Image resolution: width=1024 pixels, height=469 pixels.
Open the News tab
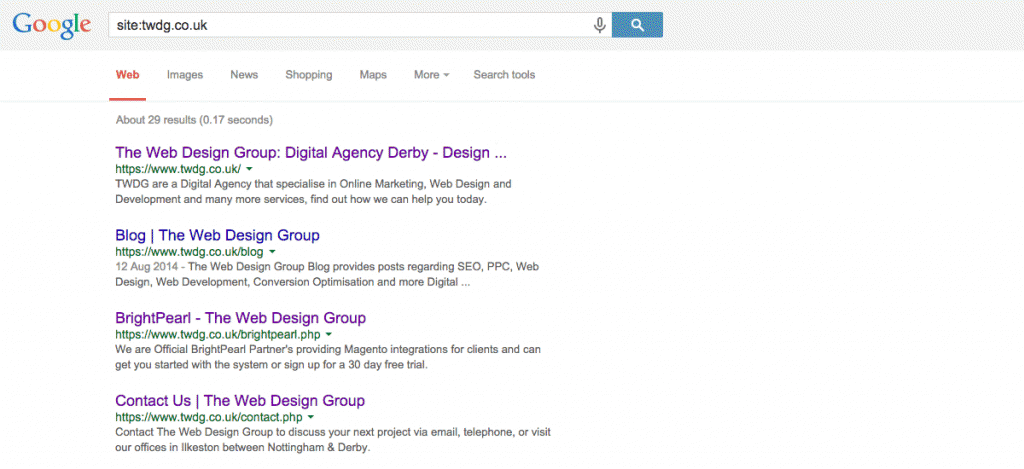[x=244, y=75]
